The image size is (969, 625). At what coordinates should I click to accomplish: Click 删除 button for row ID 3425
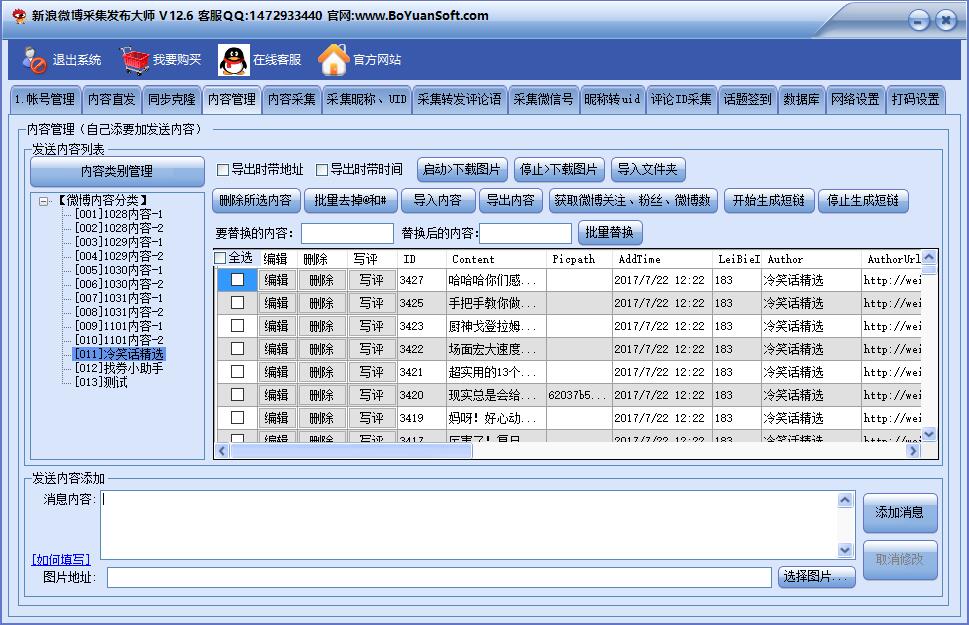click(x=321, y=303)
